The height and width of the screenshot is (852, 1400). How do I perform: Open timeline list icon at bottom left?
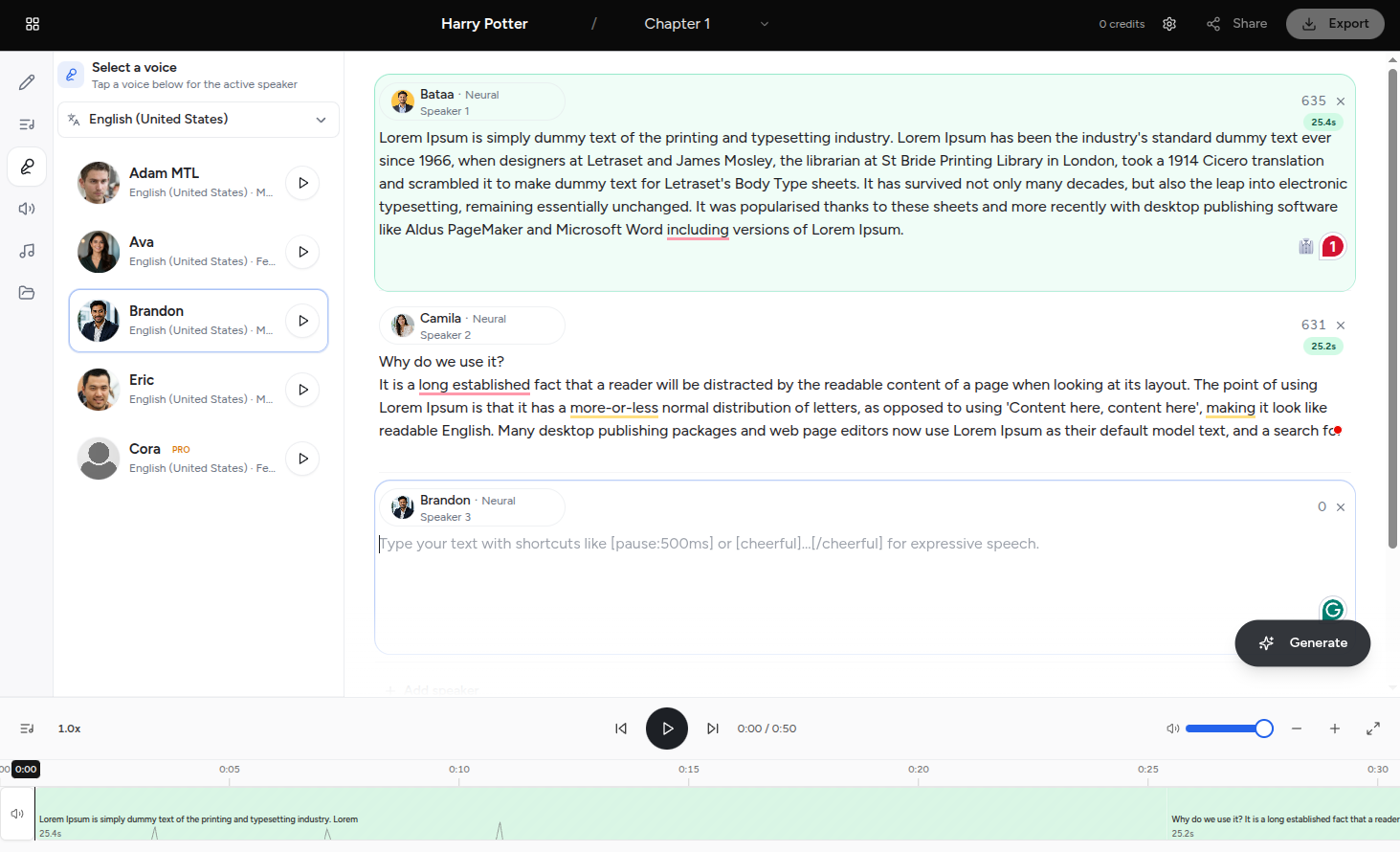[27, 729]
